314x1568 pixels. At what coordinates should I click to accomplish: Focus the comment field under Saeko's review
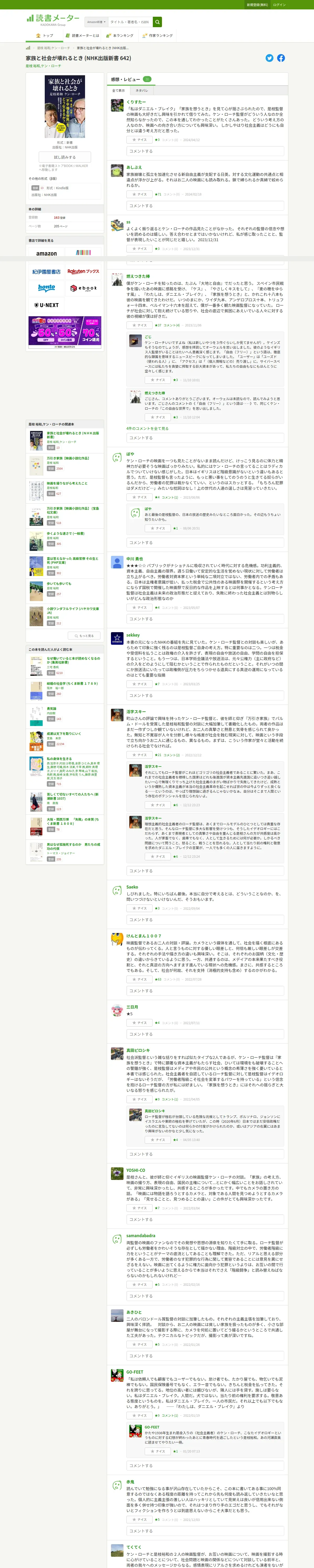pyautogui.click(x=205, y=920)
